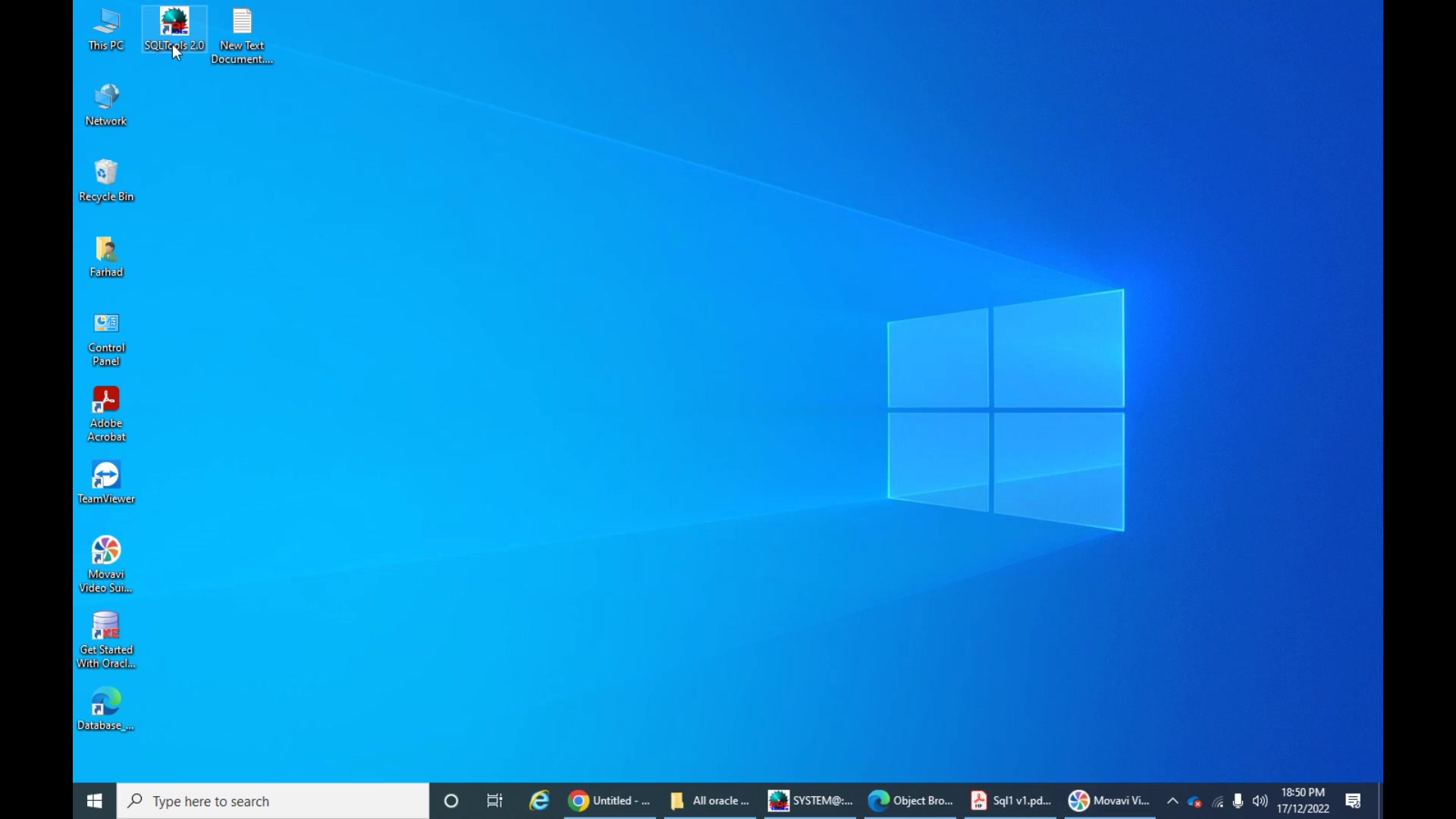Click the taskbar search box
The height and width of the screenshot is (819, 1456).
tap(273, 801)
